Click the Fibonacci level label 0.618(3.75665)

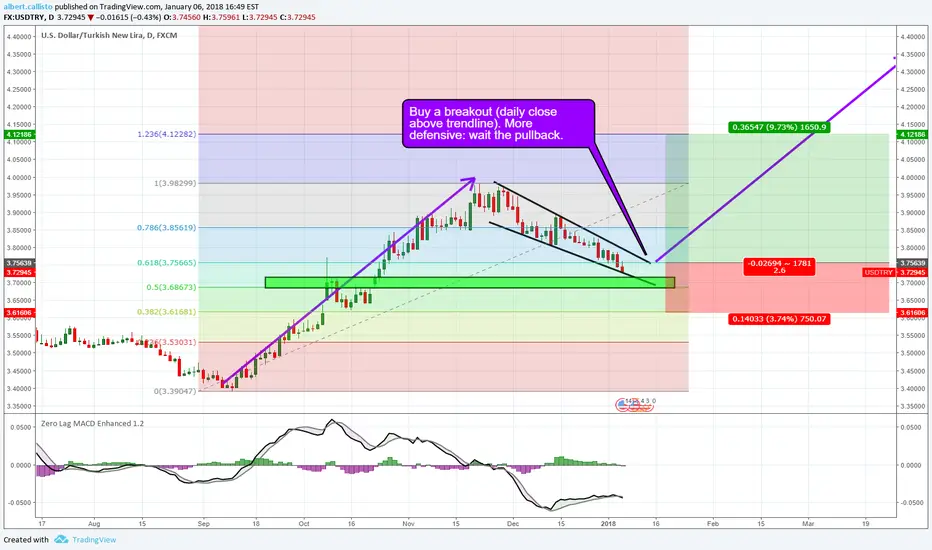(167, 262)
